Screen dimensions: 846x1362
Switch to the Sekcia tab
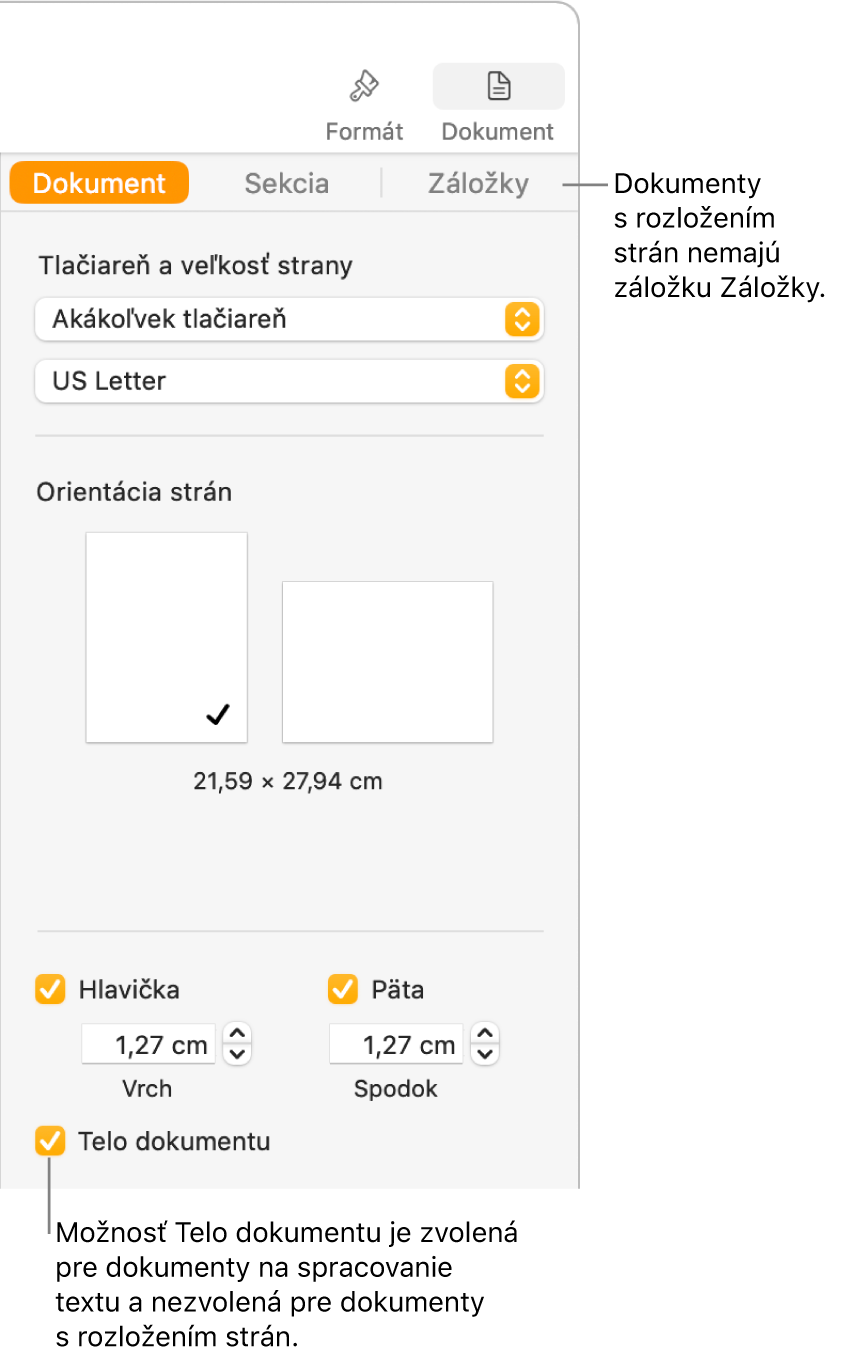click(x=287, y=184)
